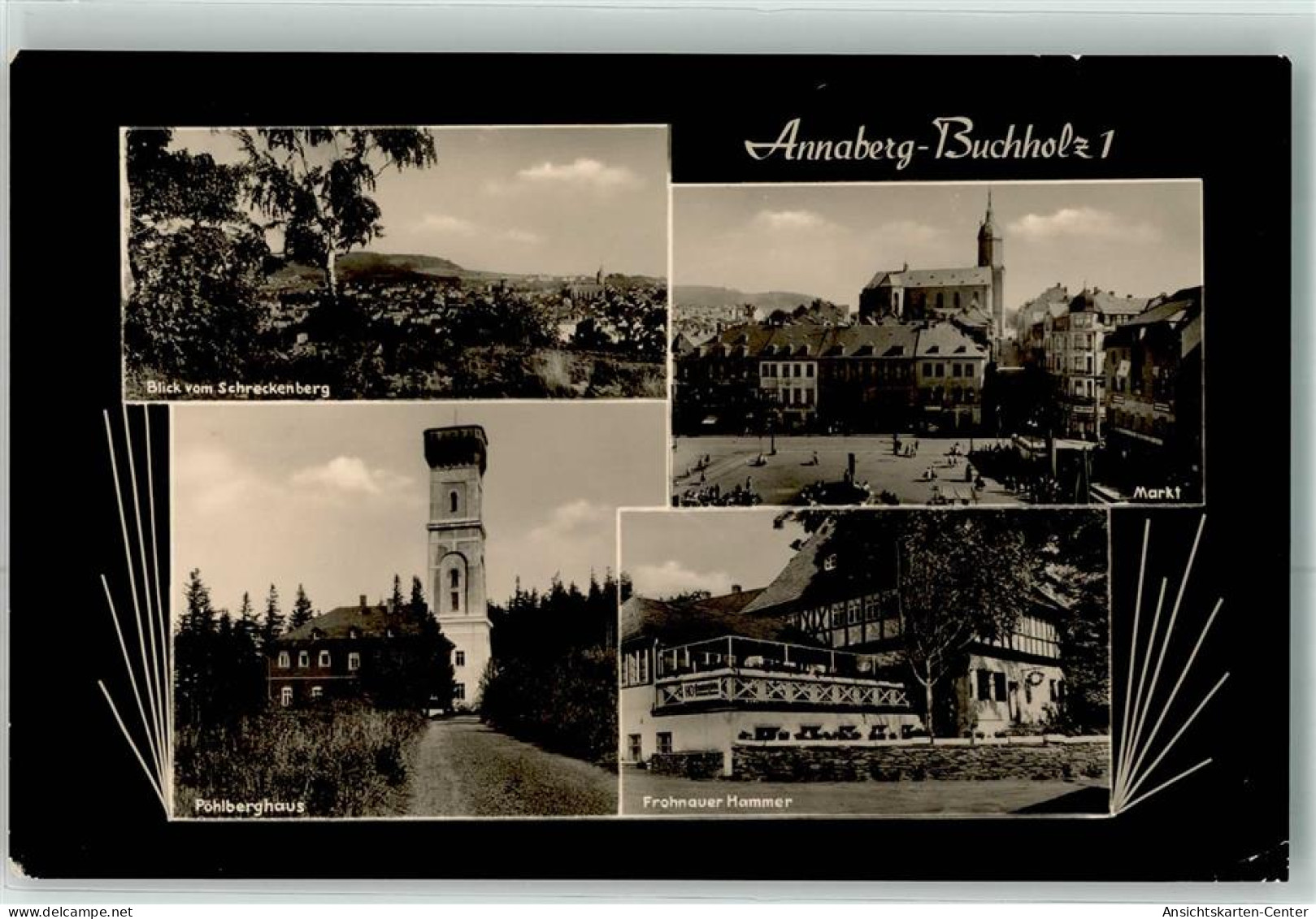Open the Frohnauer Hammer building photo
Image resolution: width=1316 pixels, height=919 pixels.
tap(864, 661)
